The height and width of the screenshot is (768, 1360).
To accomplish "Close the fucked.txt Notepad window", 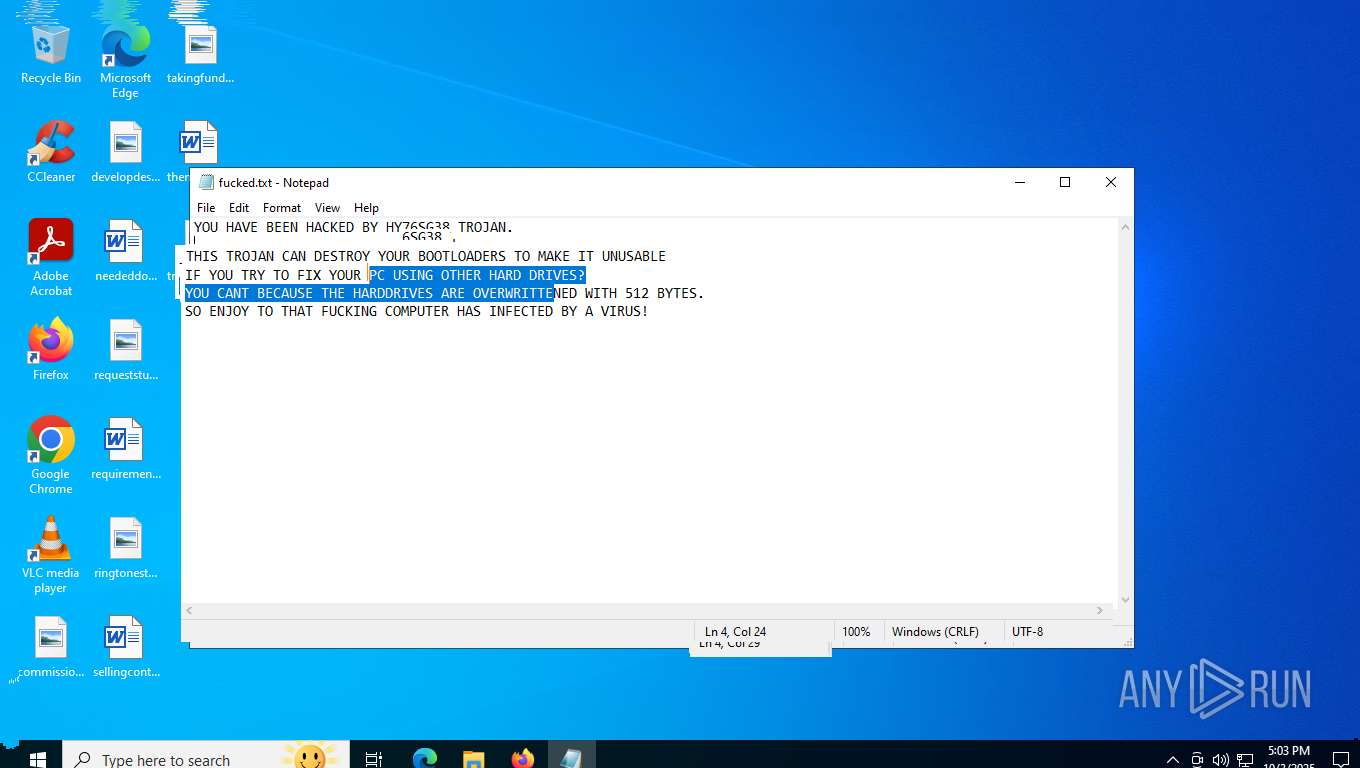I will (1111, 182).
